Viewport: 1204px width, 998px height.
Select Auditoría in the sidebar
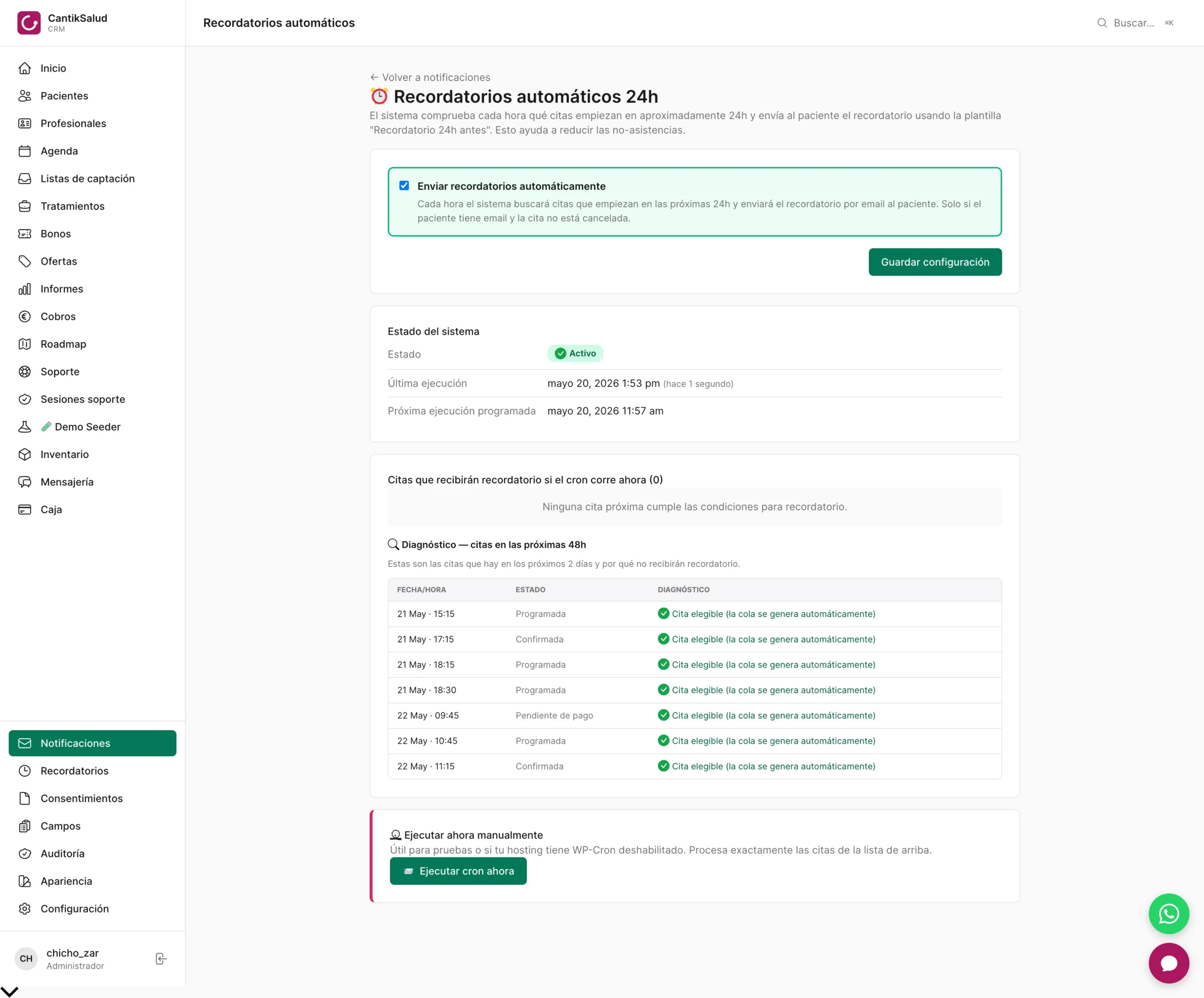[x=92, y=854]
